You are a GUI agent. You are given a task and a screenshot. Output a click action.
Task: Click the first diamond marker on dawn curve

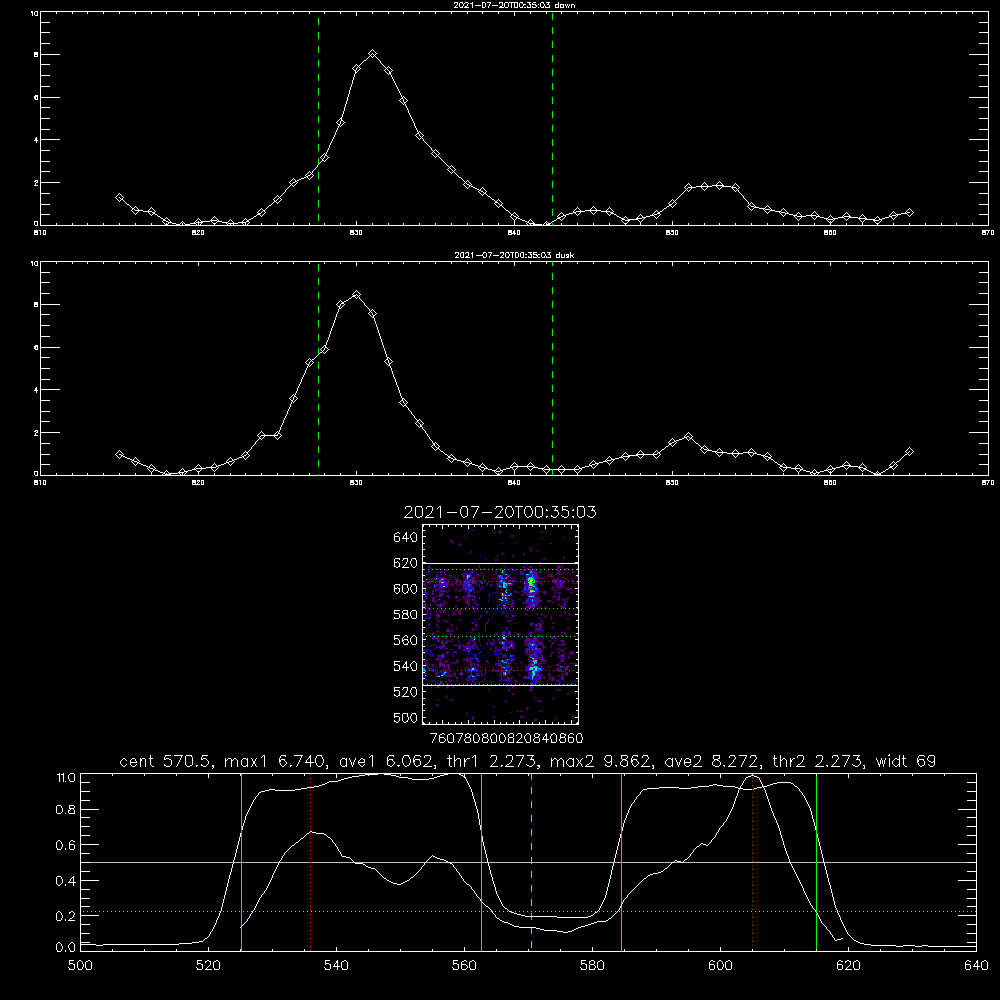pyautogui.click(x=119, y=198)
